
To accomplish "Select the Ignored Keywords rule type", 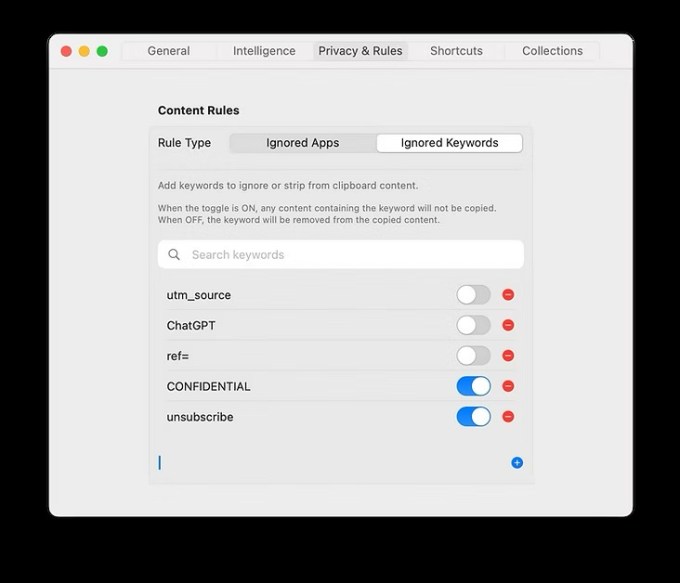I will [449, 143].
